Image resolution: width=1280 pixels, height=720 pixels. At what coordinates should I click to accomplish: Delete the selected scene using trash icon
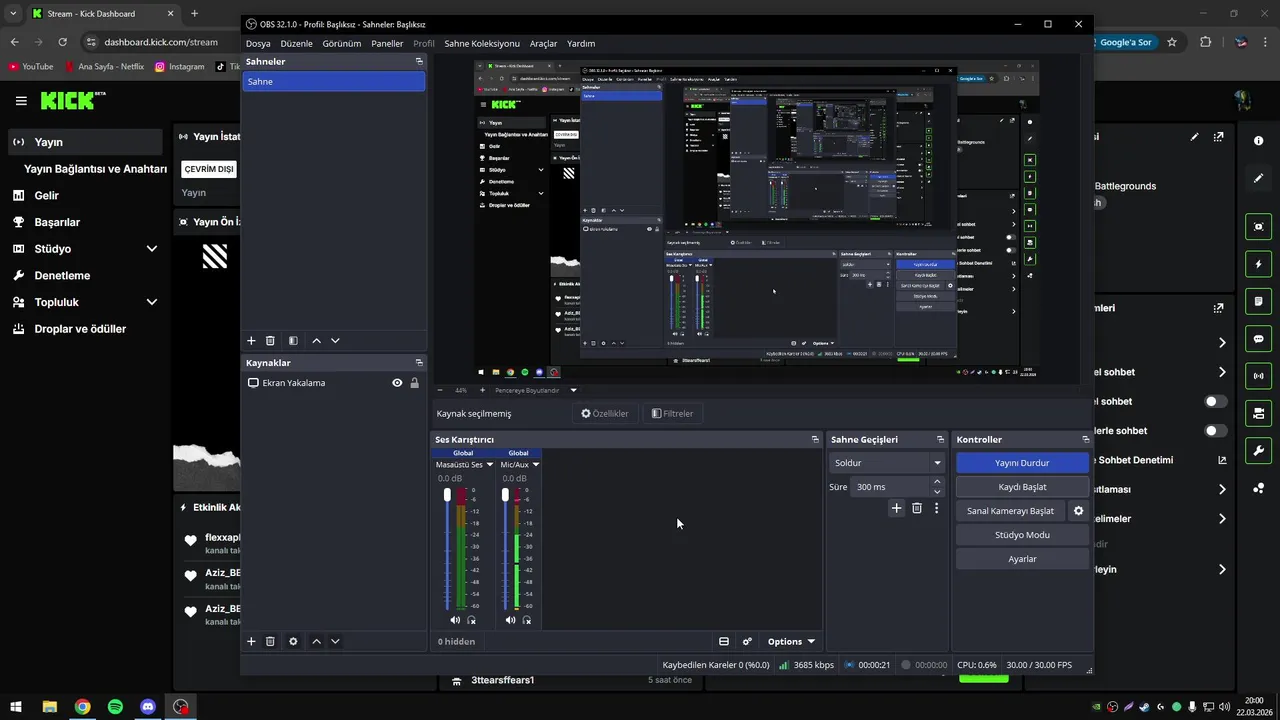point(270,341)
